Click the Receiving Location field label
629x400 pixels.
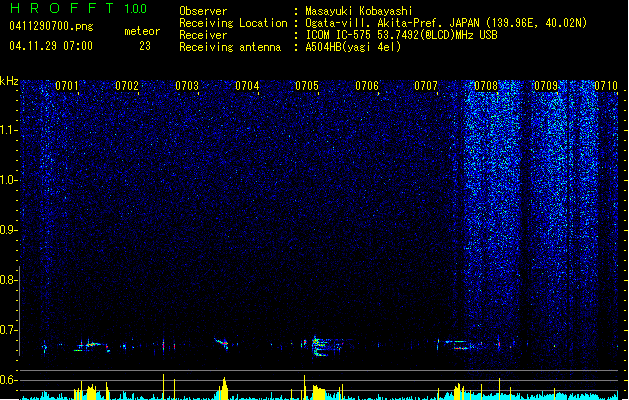(233, 23)
